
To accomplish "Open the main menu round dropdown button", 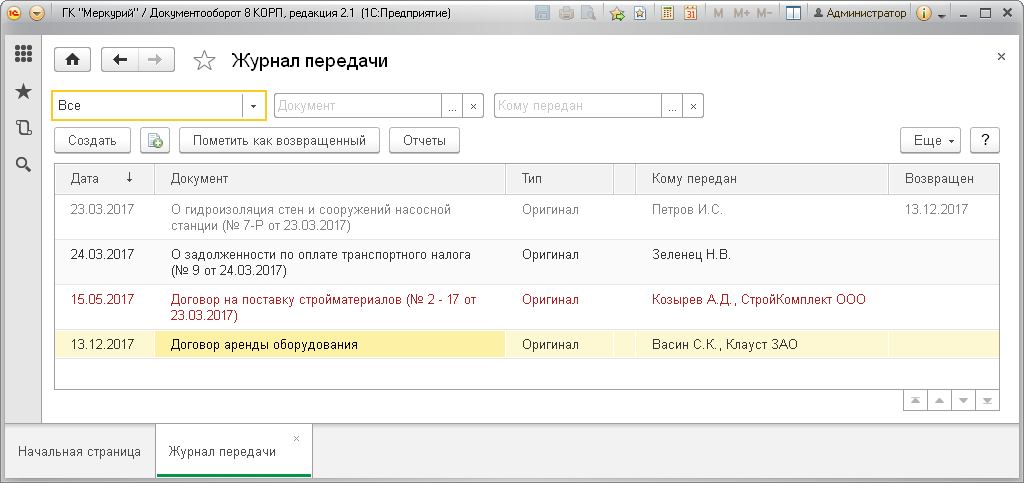I will (37, 13).
